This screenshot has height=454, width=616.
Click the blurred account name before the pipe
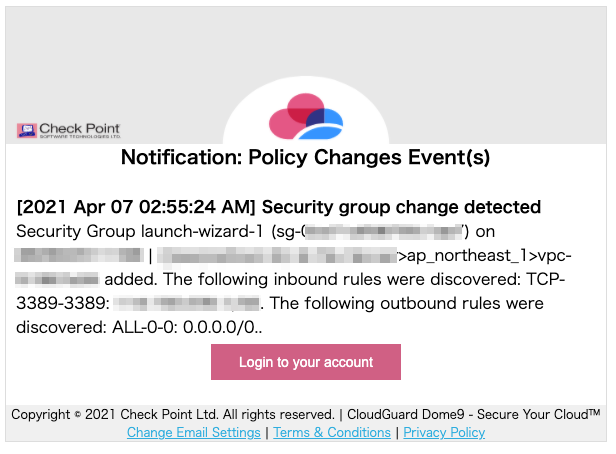(x=79, y=255)
